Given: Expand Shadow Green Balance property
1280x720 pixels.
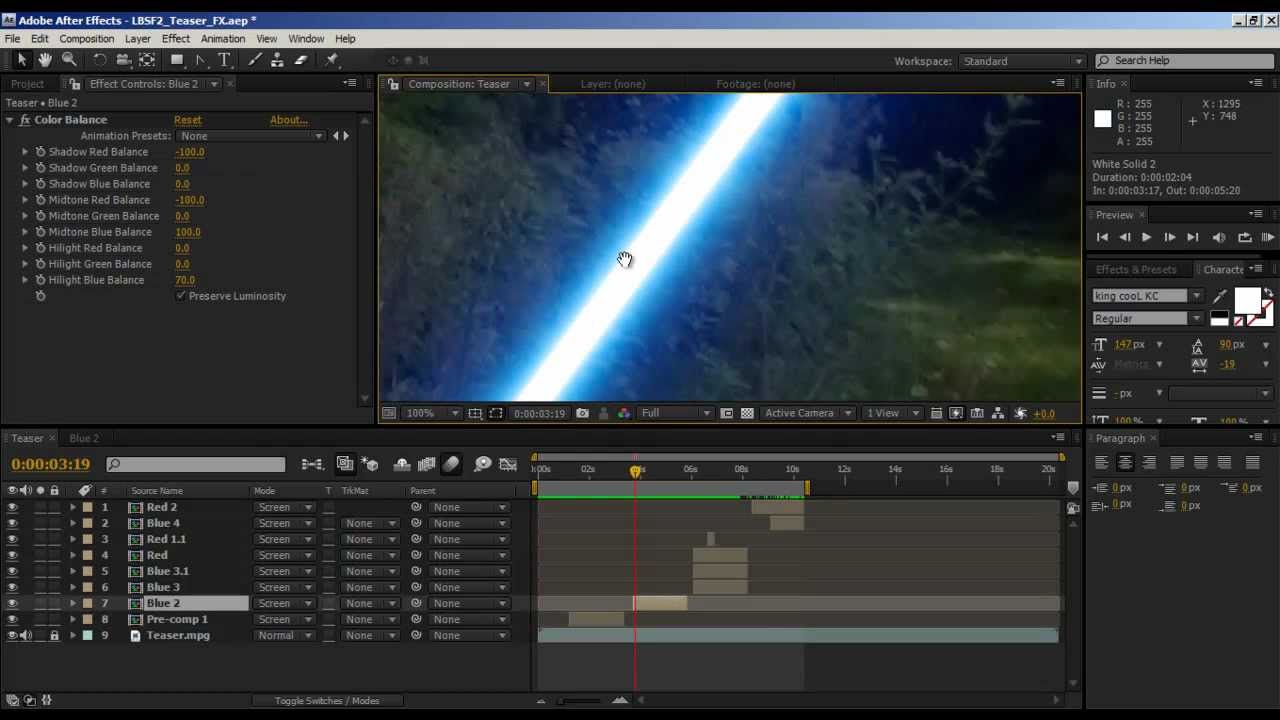Looking at the screenshot, I should (x=25, y=168).
